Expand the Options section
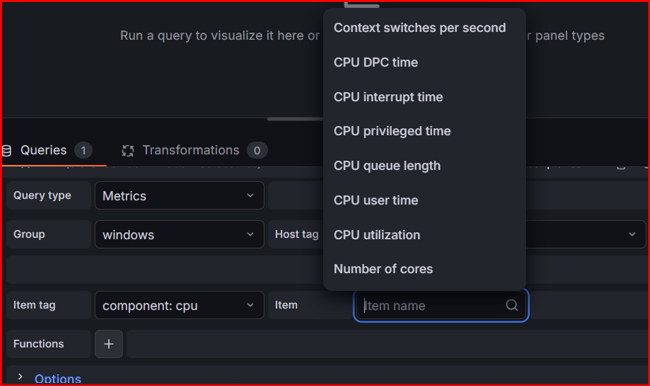Image resolution: width=650 pixels, height=386 pixels. (20, 376)
